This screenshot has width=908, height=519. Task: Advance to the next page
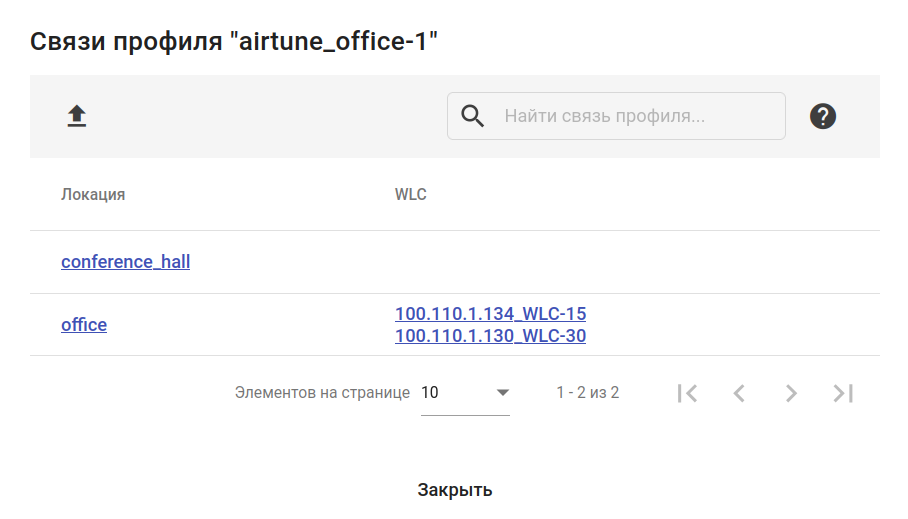coord(791,393)
